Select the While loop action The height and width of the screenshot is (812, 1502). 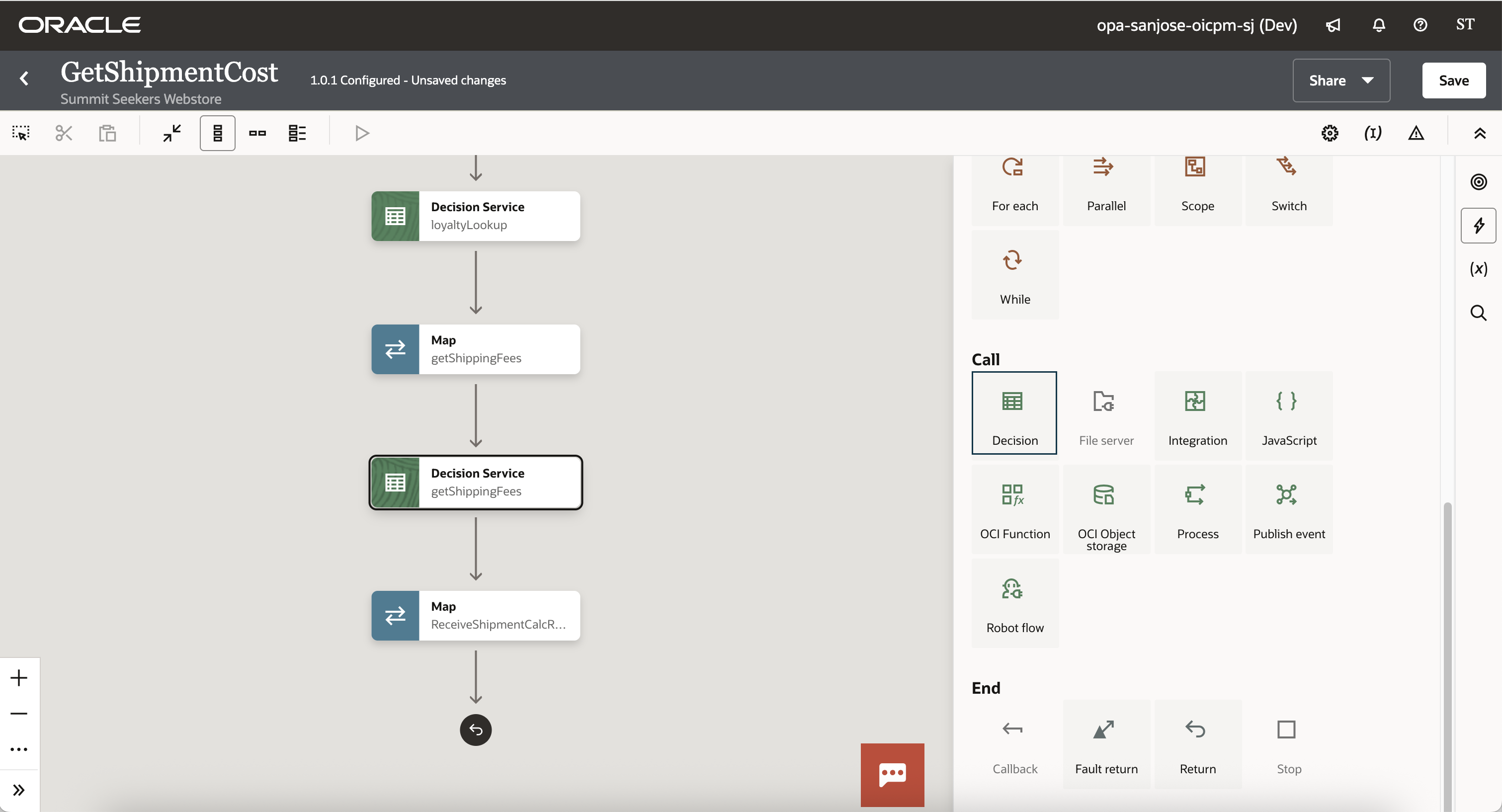[x=1014, y=274]
